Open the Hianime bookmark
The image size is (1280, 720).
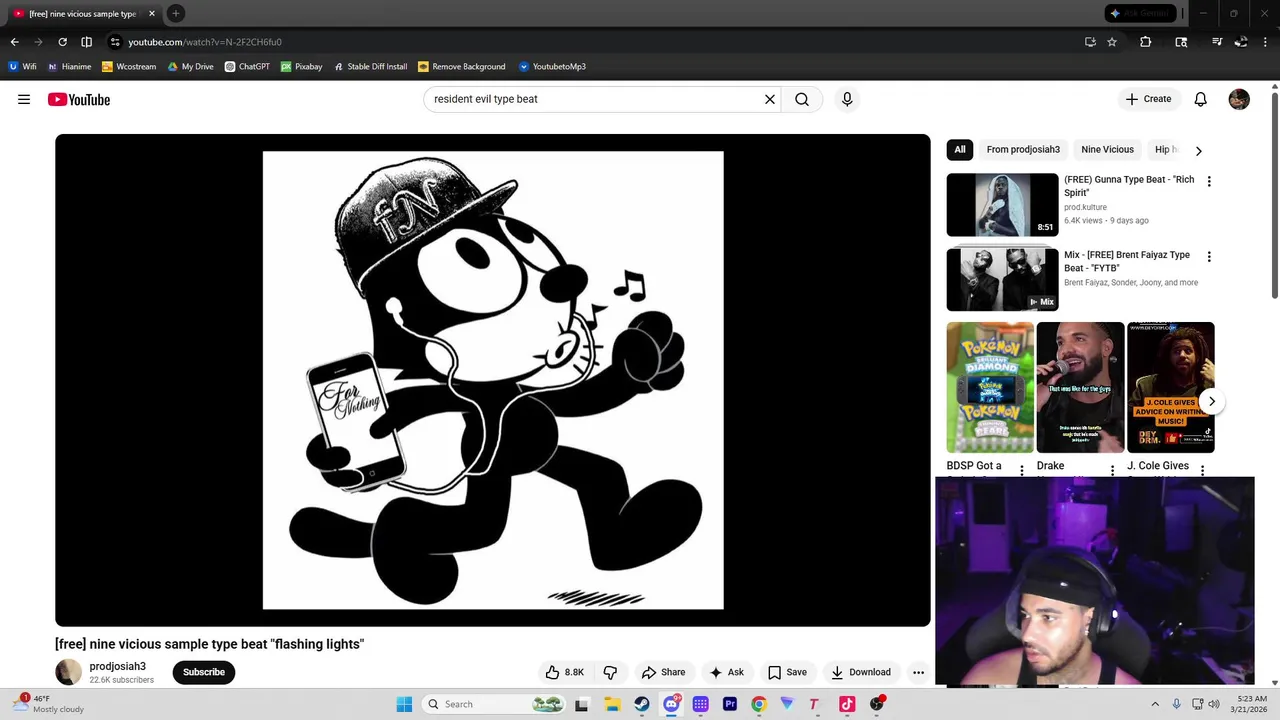69,66
